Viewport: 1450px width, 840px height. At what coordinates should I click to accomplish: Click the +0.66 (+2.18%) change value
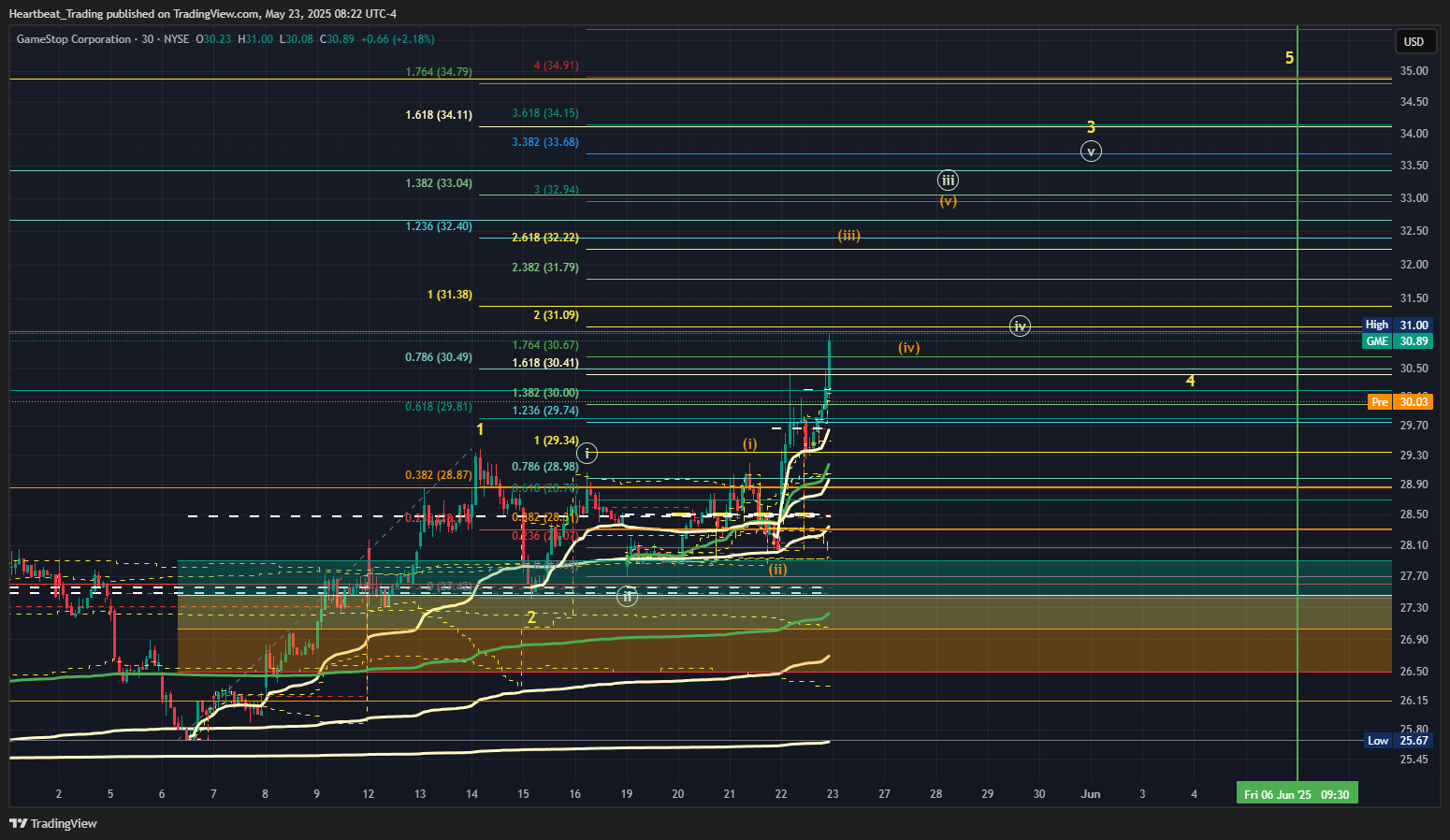398,39
